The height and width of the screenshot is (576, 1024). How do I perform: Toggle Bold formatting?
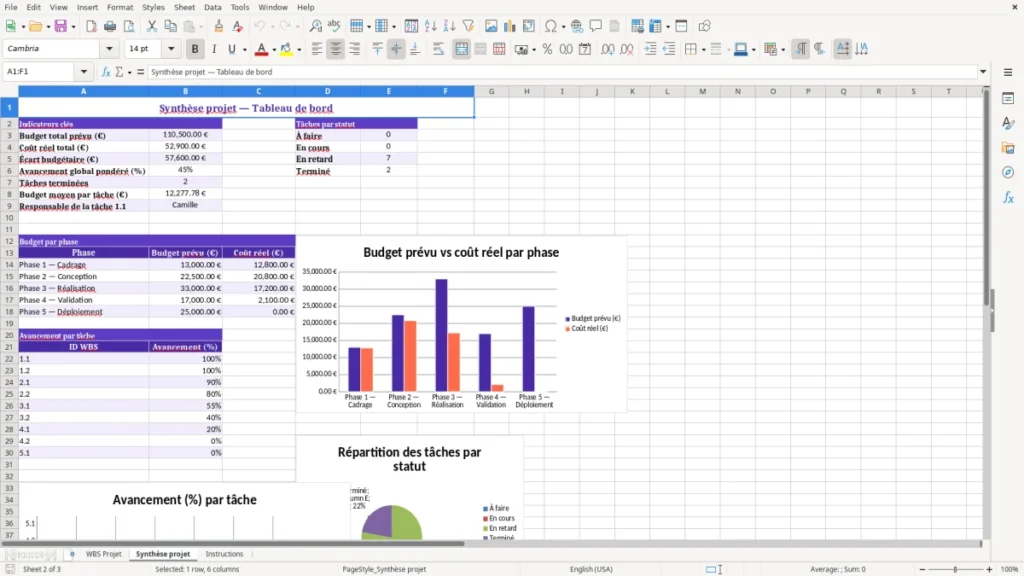click(x=195, y=49)
